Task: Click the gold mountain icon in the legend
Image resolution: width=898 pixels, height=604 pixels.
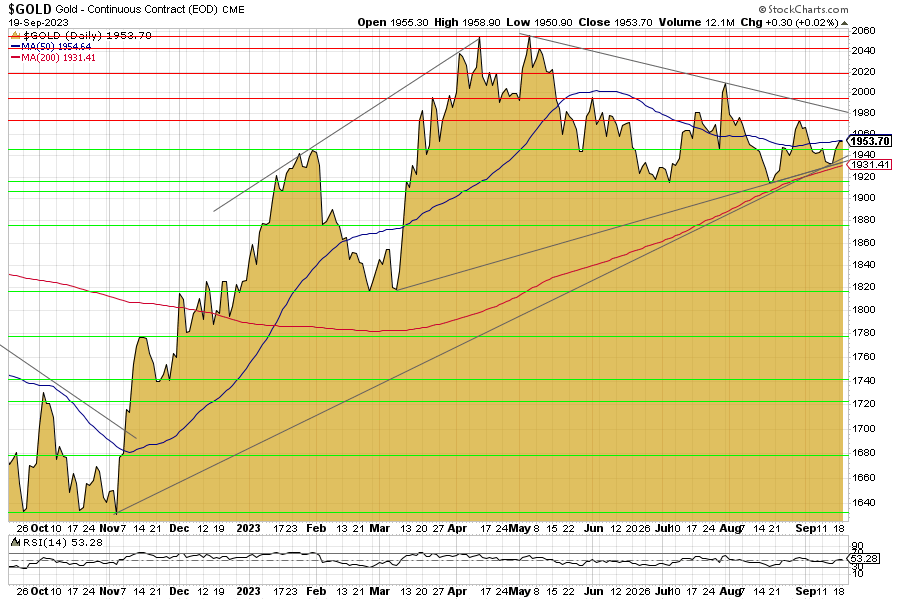Action: click(x=15, y=35)
